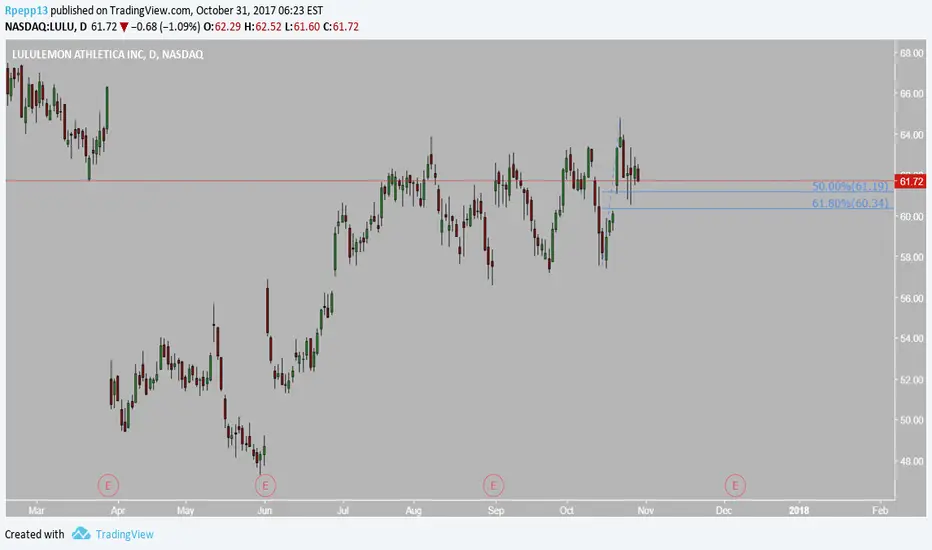This screenshot has width=932, height=550.
Task: Click the 60.00 price axis label
Action: tap(912, 216)
